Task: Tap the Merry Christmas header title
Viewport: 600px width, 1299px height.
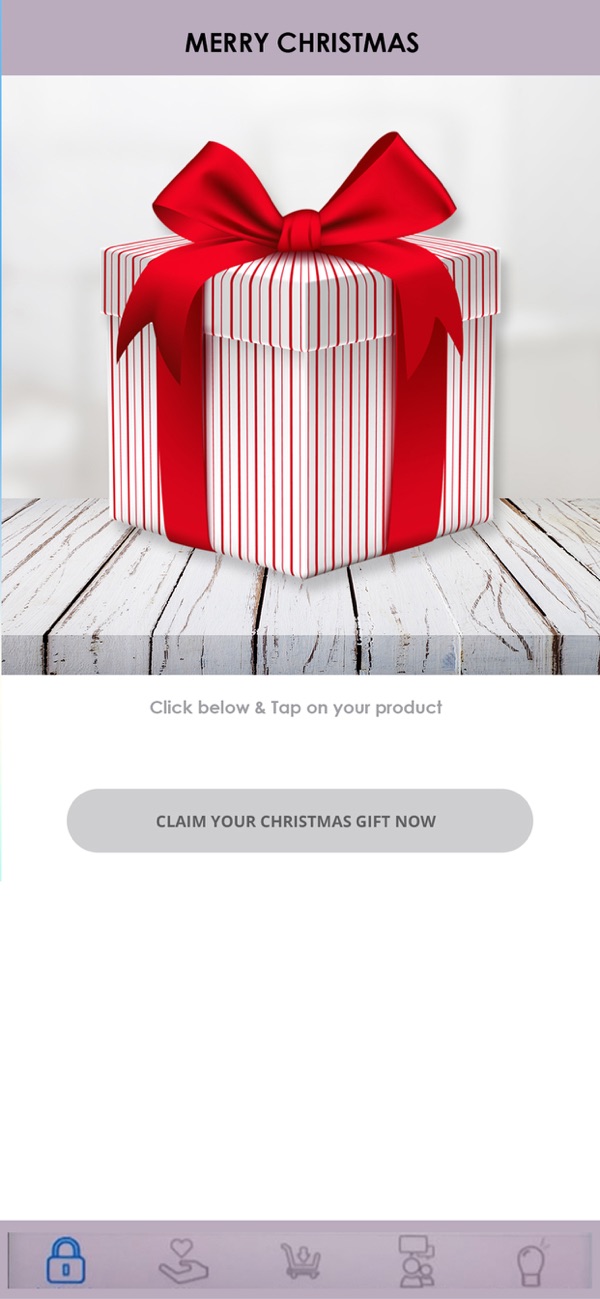Action: (301, 43)
